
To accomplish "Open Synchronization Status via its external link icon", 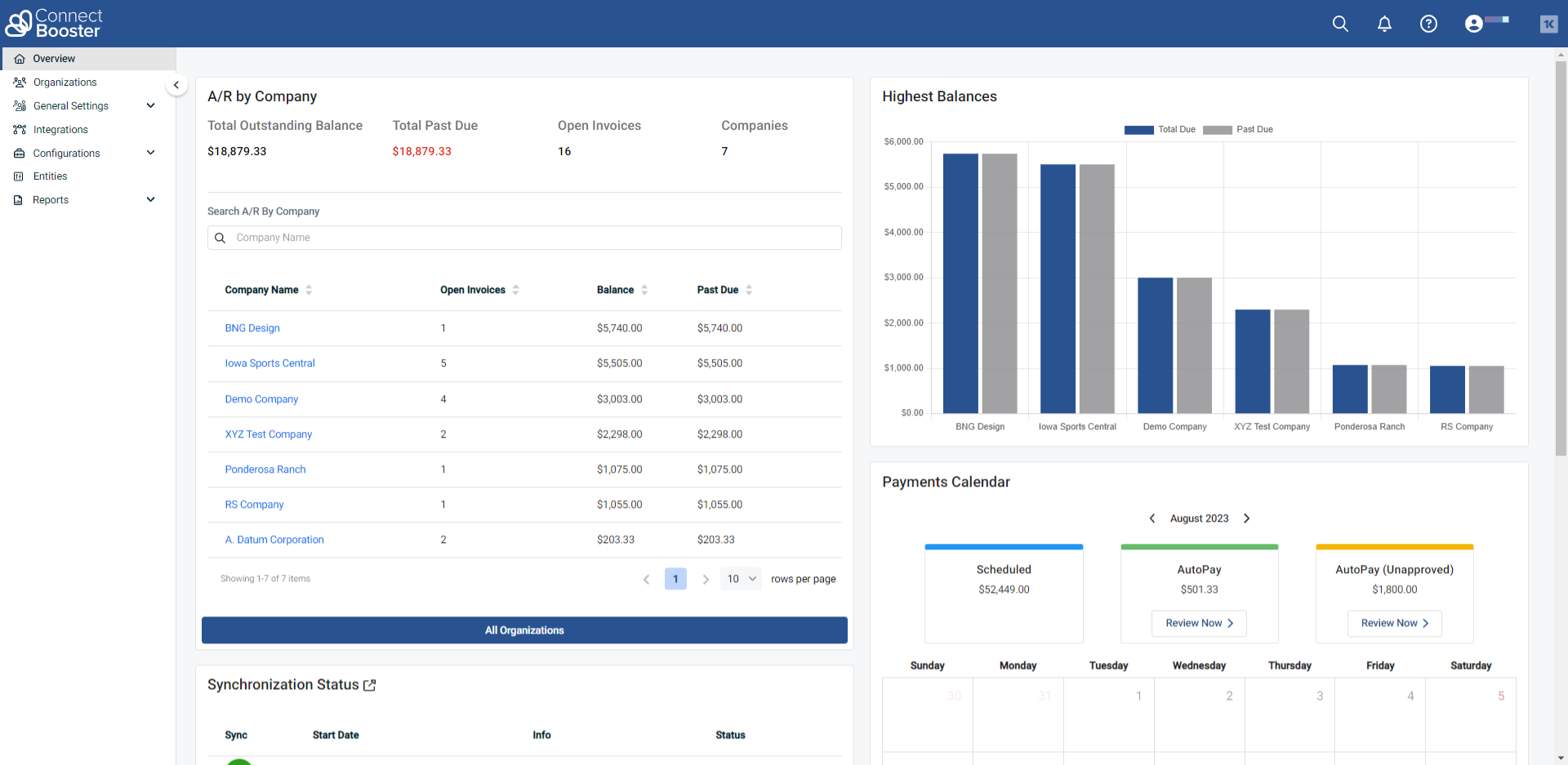I will click(x=371, y=685).
